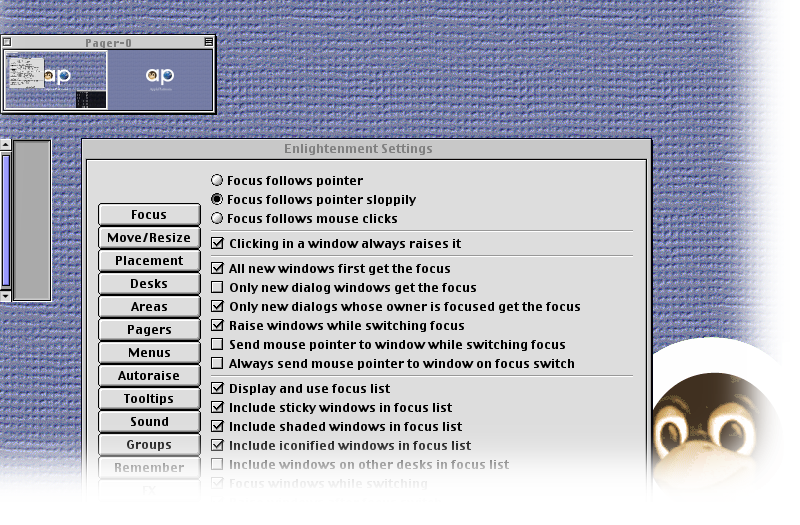This screenshot has height=525, width=800.
Task: Select Focus follows pointer radio option
Action: point(217,180)
